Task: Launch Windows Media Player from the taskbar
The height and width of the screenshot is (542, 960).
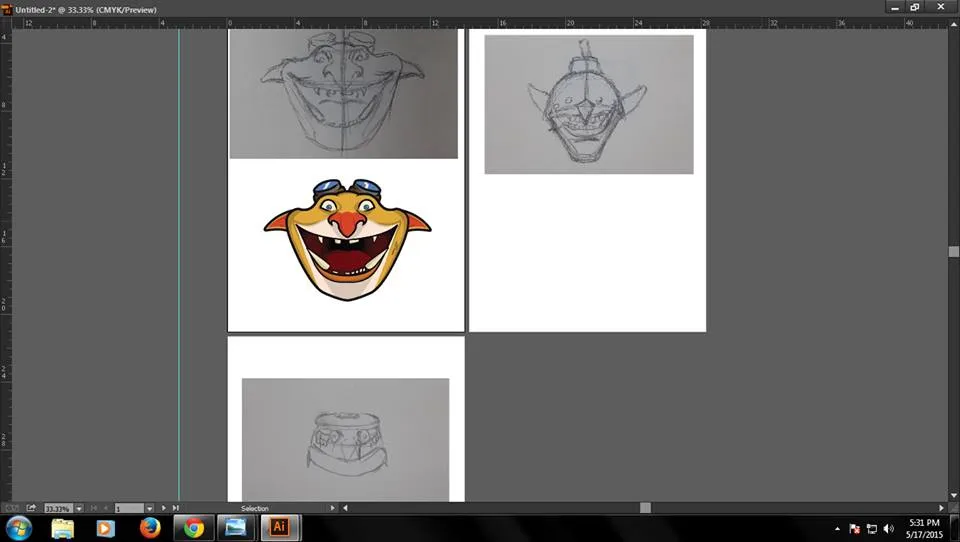Action: pos(105,528)
